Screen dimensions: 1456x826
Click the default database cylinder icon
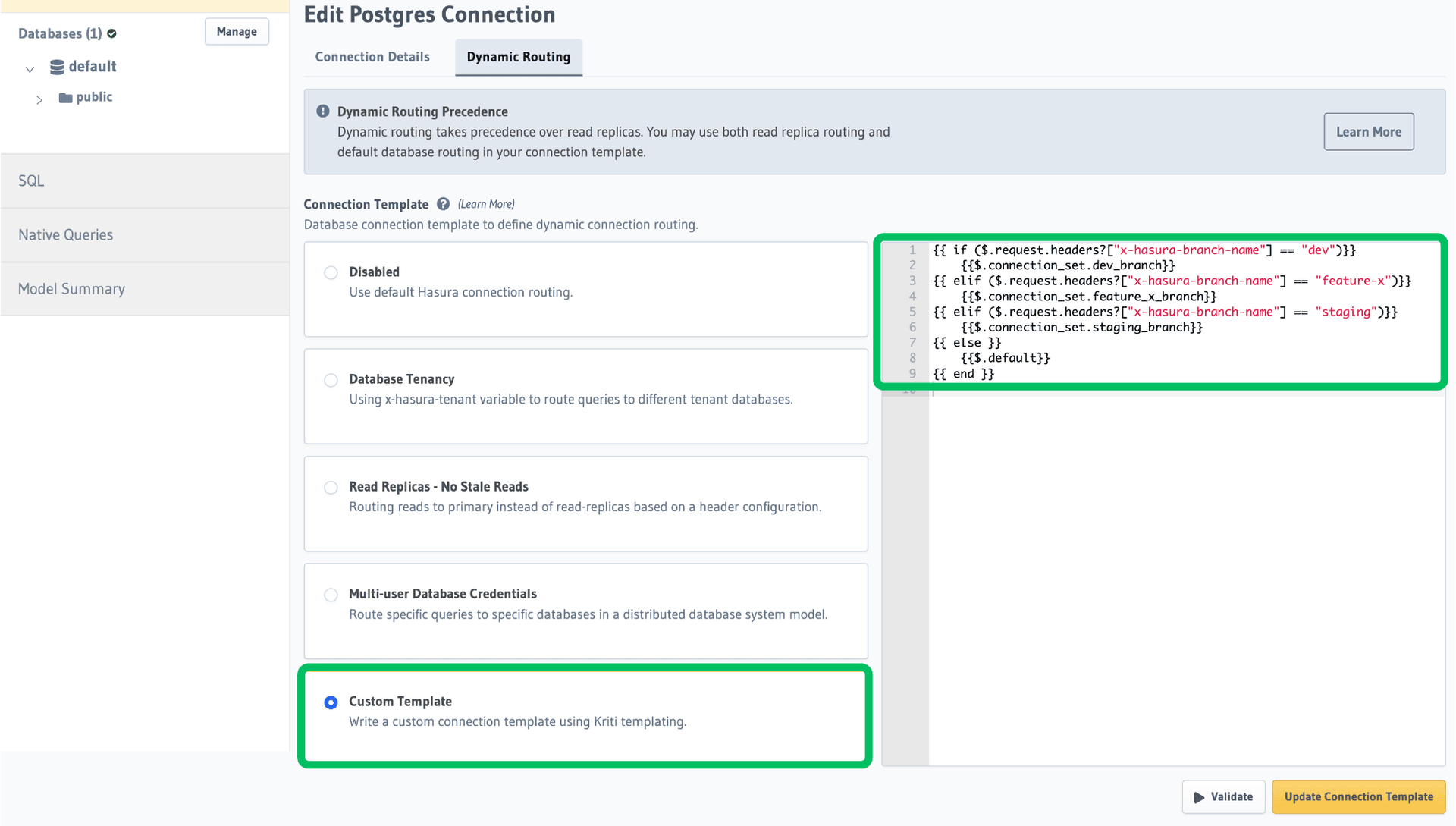tap(57, 67)
